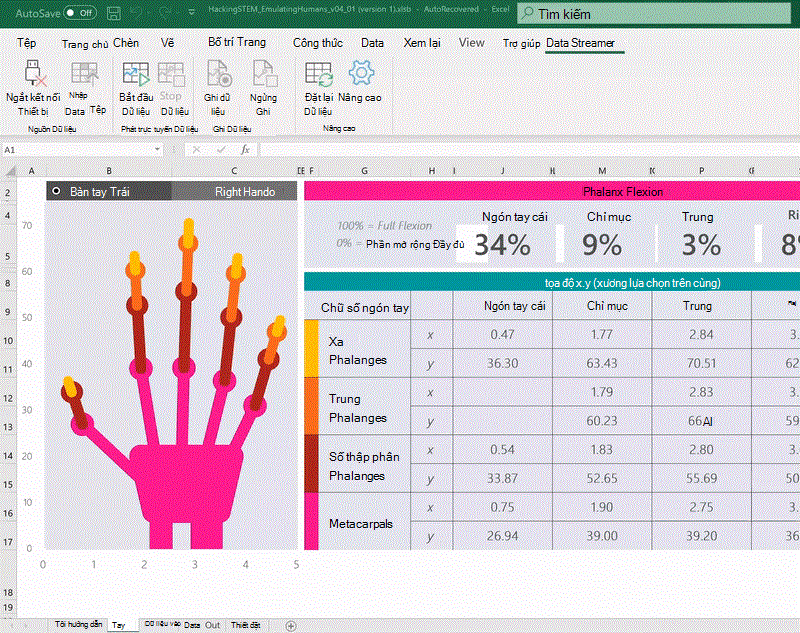Click the Ghi dữ liệu record icon
Viewport: 800px width, 633px height.
pyautogui.click(x=219, y=73)
